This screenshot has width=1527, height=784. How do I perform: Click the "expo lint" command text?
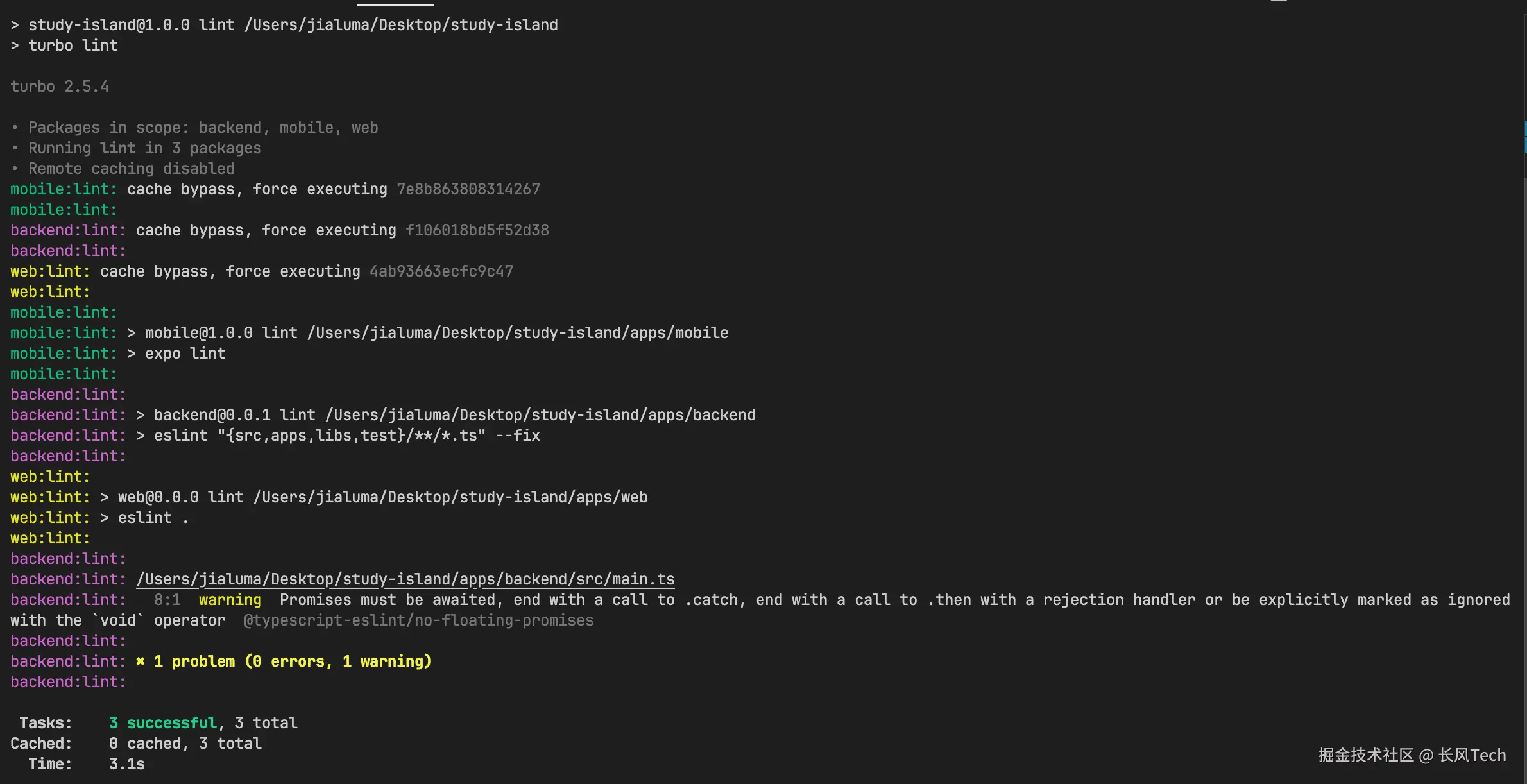point(185,354)
